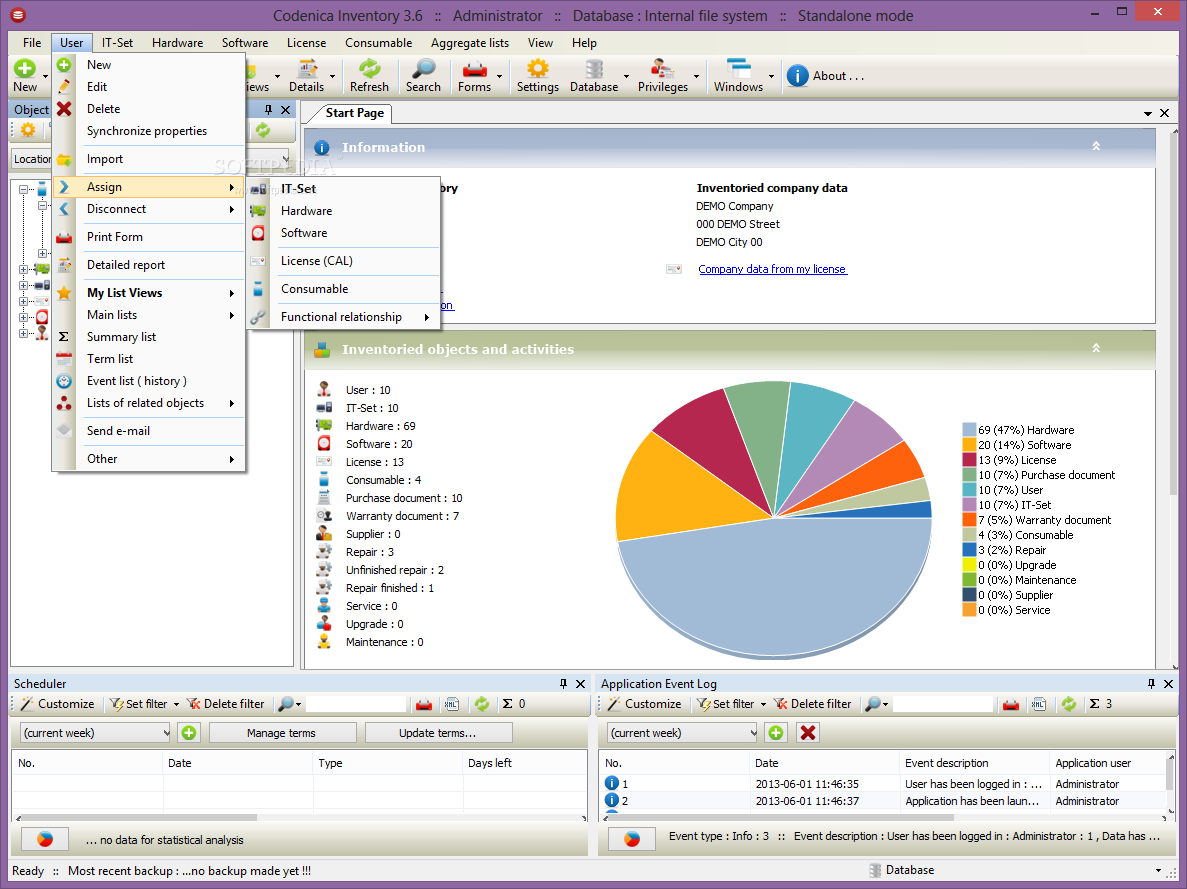
Task: Click the Hardware legend color swatch
Action: 969,429
